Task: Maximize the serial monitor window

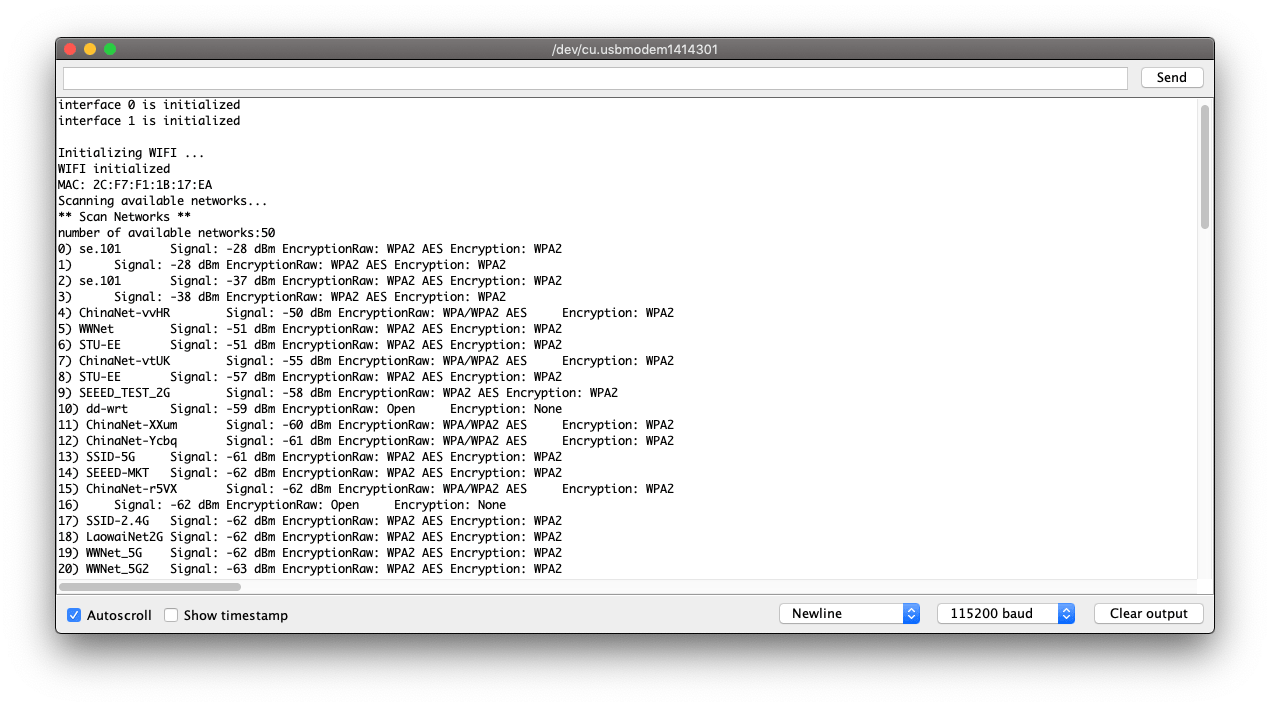Action: [110, 49]
